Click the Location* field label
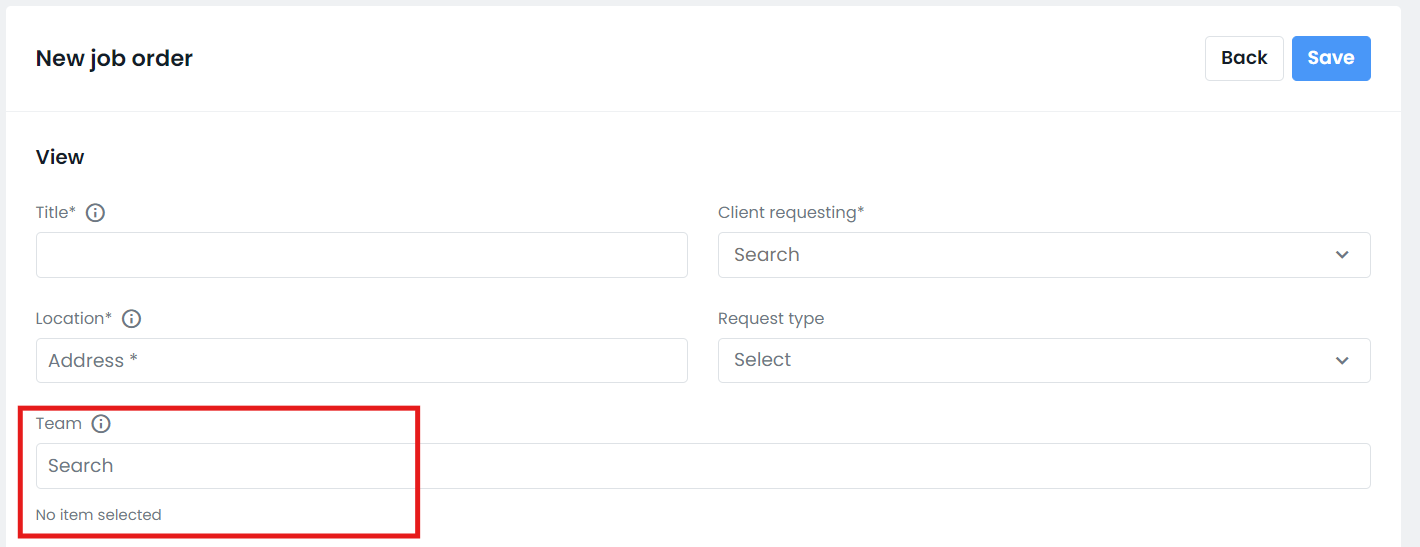 74,318
